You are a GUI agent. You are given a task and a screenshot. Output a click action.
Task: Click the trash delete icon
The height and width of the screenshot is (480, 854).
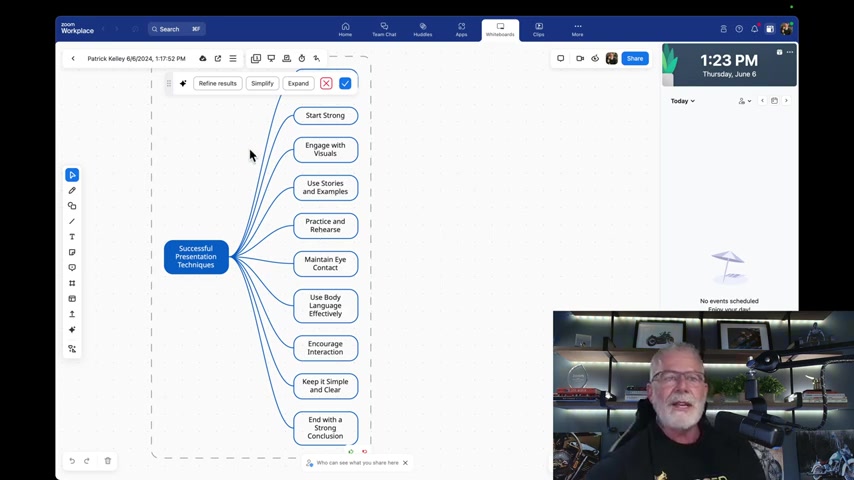pyautogui.click(x=108, y=461)
